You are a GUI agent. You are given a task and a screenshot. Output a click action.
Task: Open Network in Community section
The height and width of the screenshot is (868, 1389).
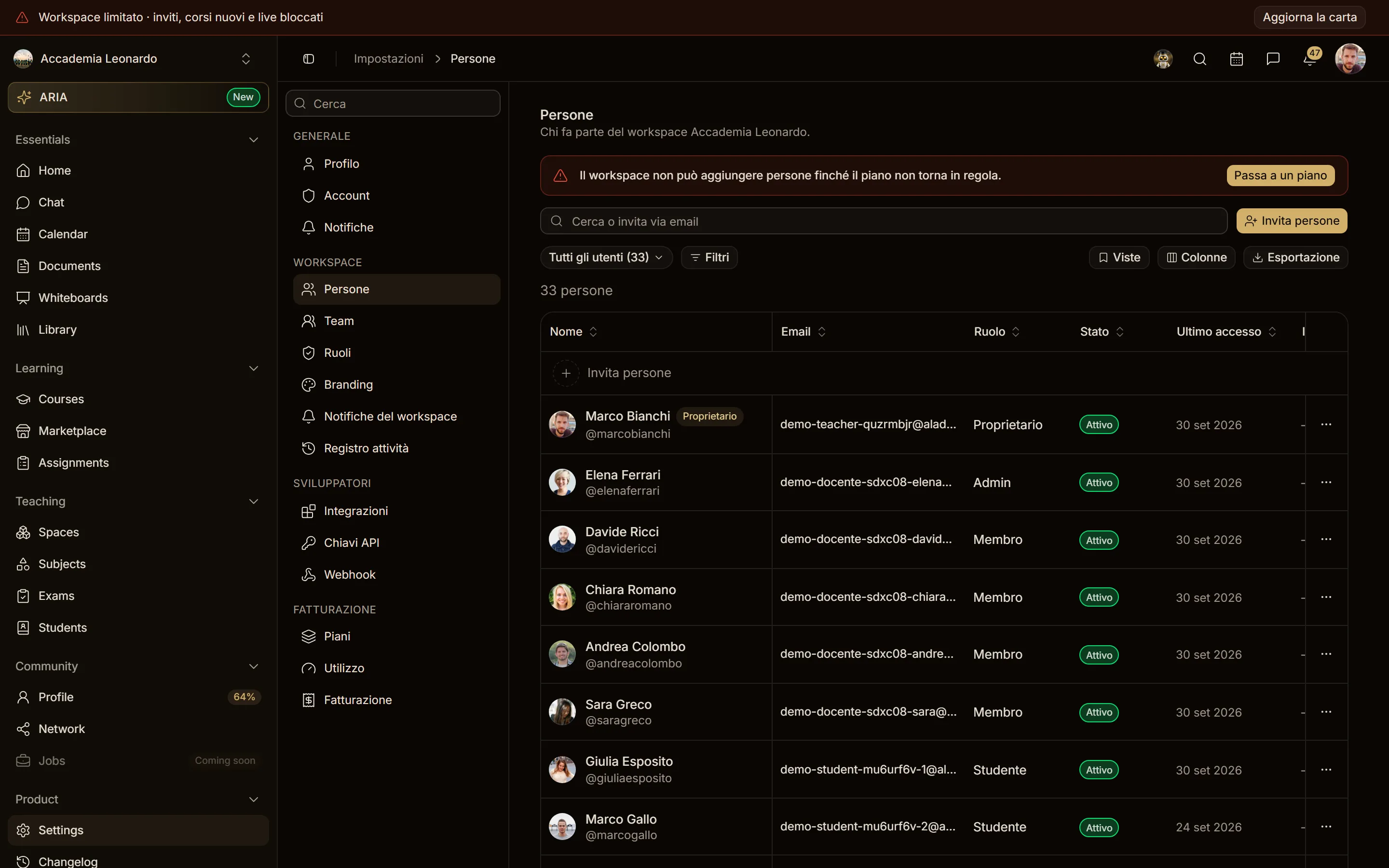coord(138,729)
